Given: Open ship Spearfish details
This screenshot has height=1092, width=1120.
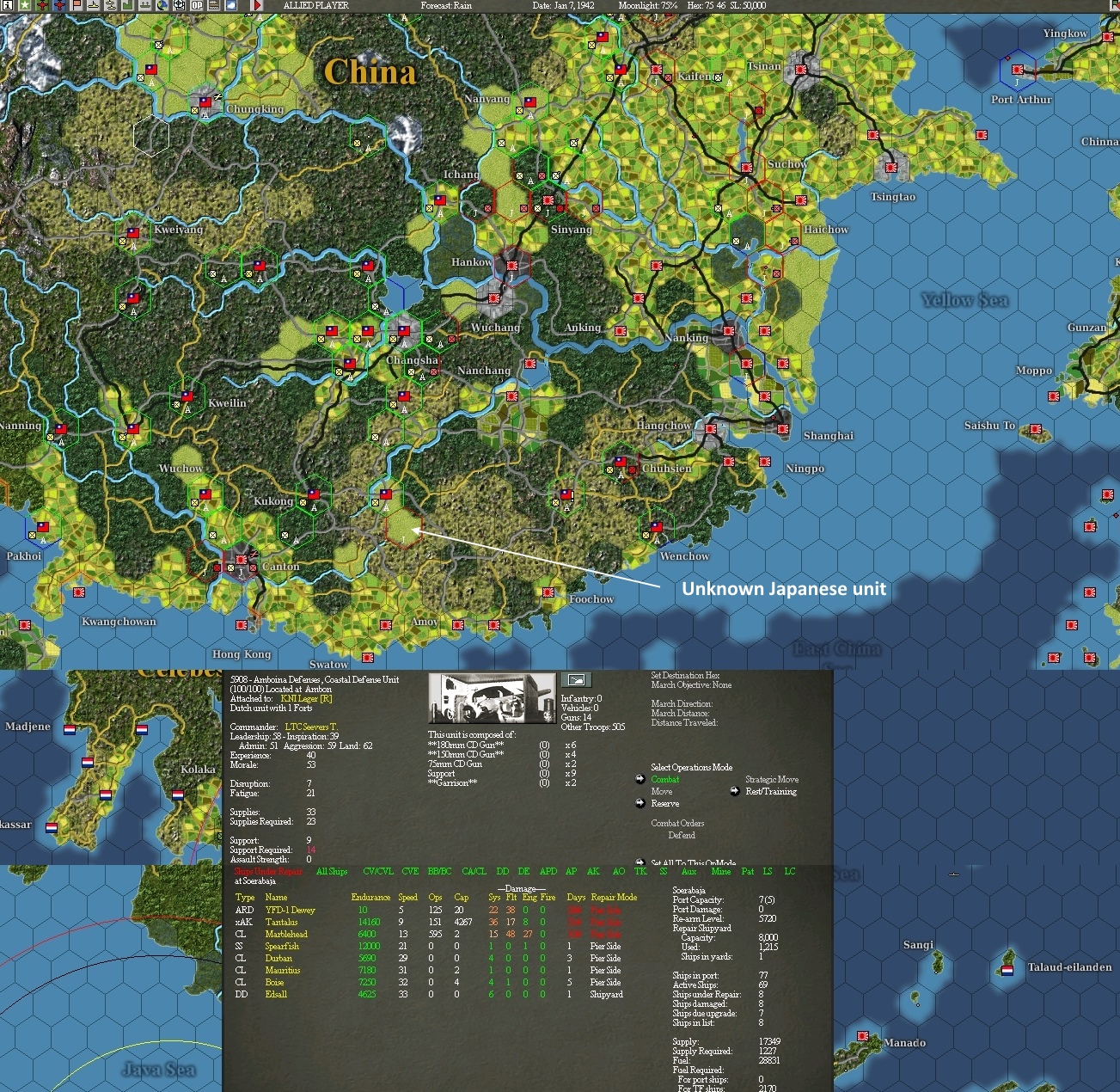Looking at the screenshot, I should coord(282,946).
